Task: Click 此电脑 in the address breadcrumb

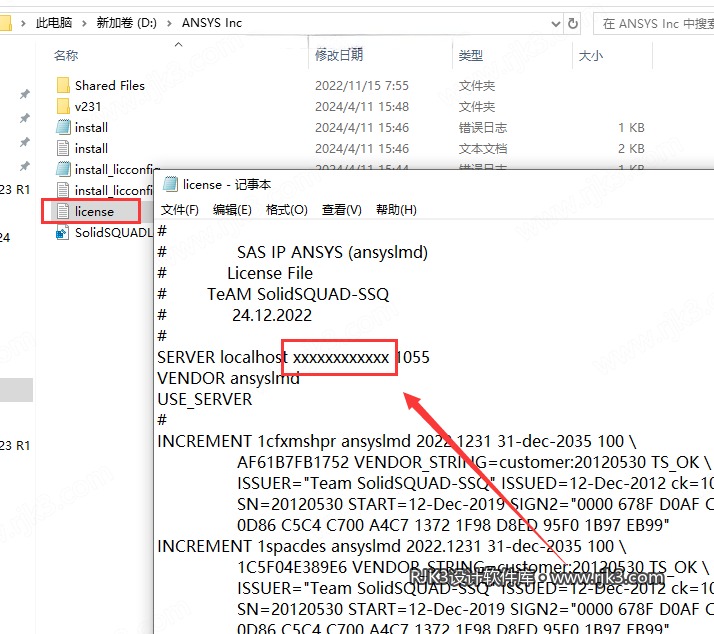Action: pyautogui.click(x=54, y=23)
